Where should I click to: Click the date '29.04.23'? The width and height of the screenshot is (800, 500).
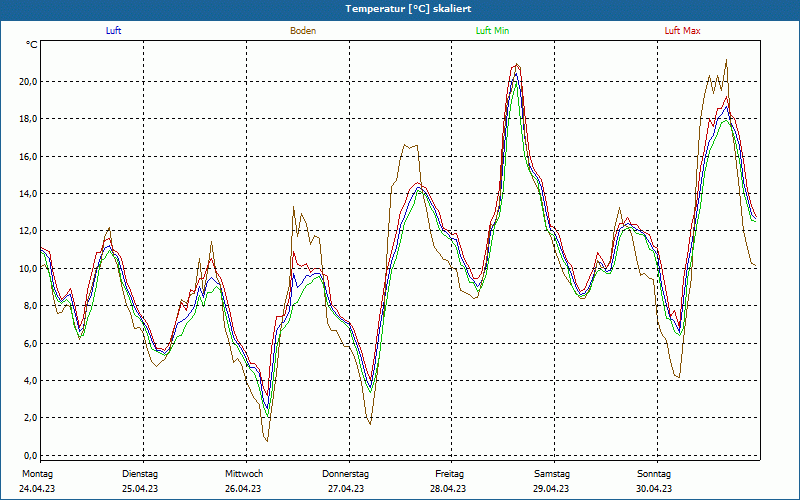552,489
